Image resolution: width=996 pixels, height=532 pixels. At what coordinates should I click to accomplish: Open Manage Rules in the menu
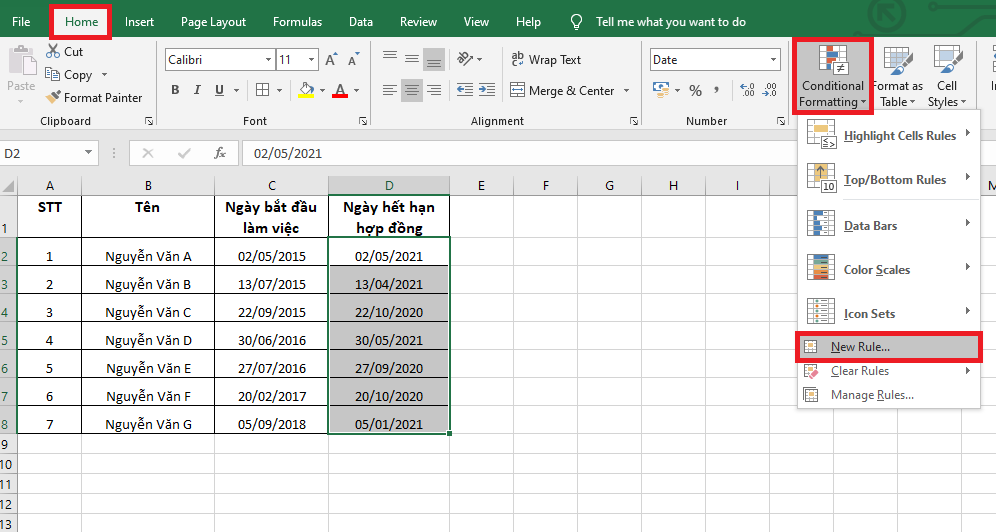point(871,395)
